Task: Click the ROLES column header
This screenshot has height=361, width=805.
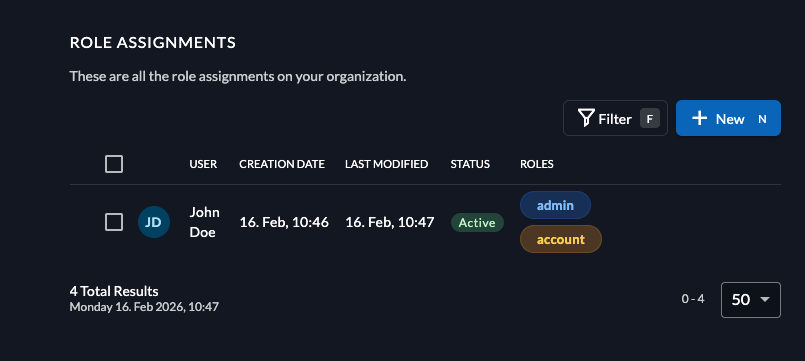Action: click(537, 164)
